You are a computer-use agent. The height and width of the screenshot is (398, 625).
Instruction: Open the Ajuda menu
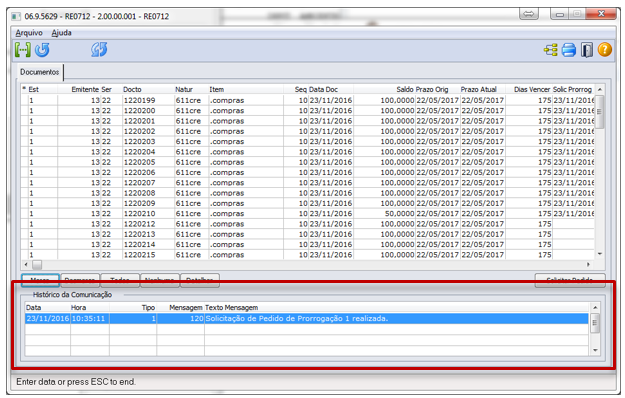pos(61,33)
